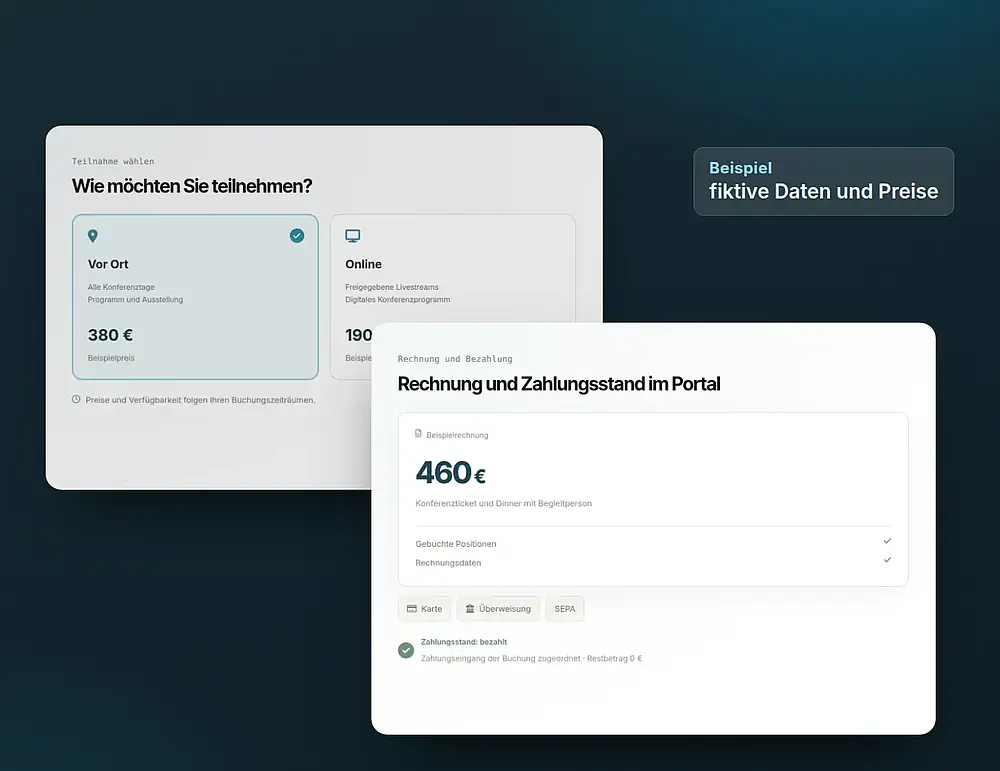Click 'Digitales Konferenzprogramm' on the Online card
The height and width of the screenshot is (771, 1000).
click(397, 300)
